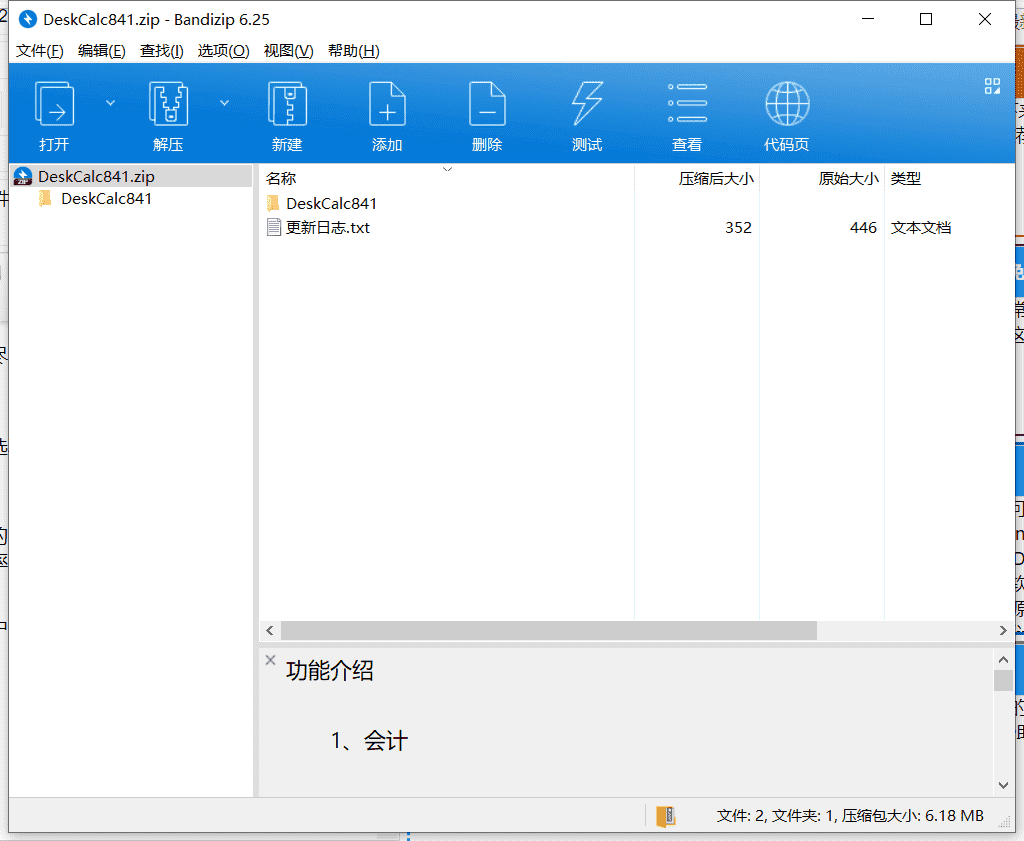Screen dimensions: 1024x841
Task: Maximize the Bandizip window
Action: tap(926, 20)
